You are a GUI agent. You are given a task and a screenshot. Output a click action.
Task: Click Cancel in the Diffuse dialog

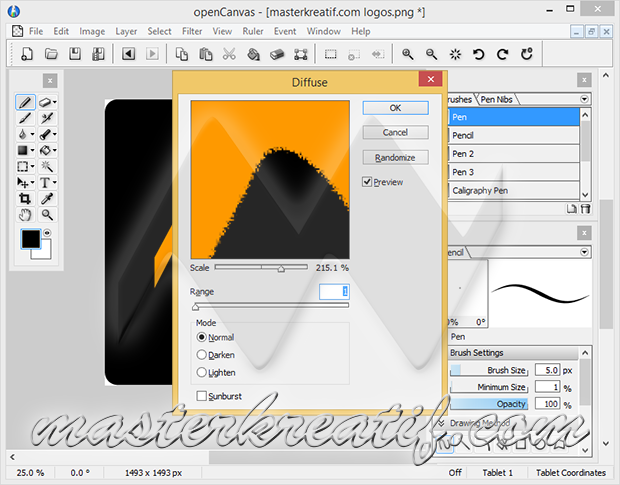(395, 132)
